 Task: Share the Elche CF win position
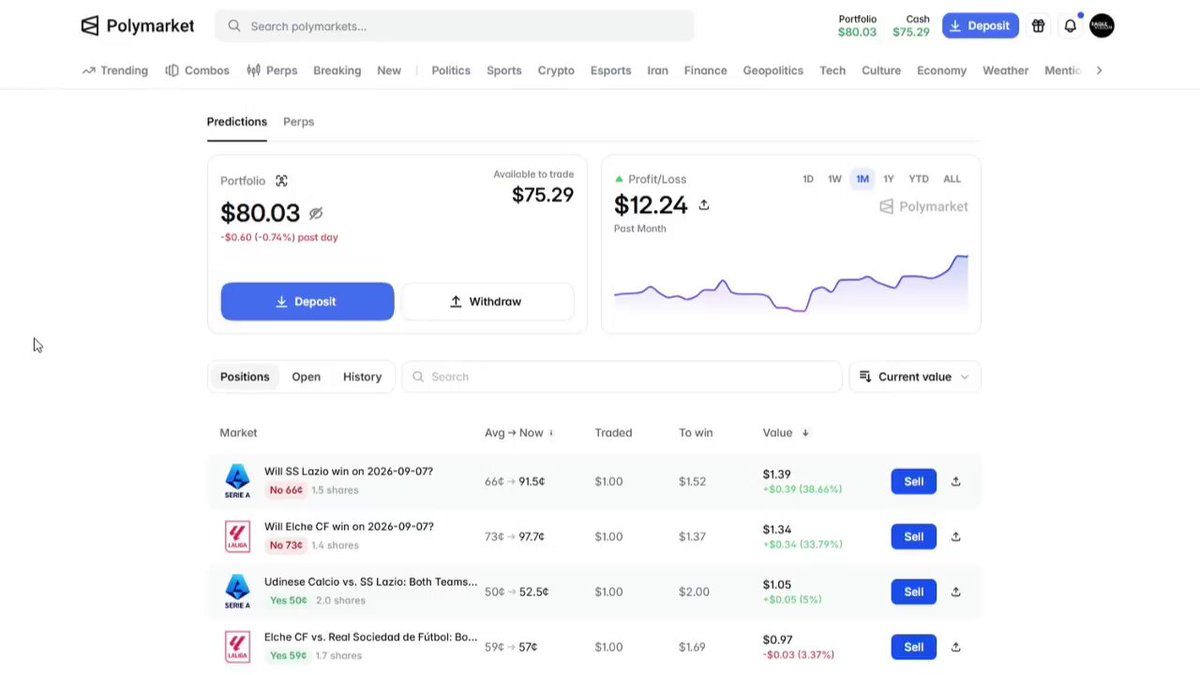click(956, 536)
